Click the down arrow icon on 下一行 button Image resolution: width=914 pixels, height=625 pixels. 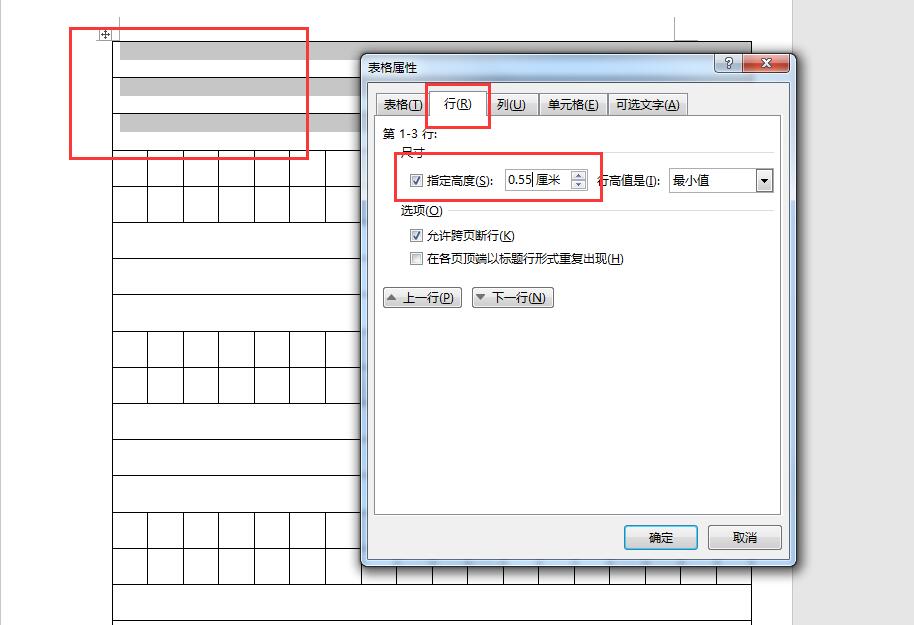pyautogui.click(x=483, y=297)
